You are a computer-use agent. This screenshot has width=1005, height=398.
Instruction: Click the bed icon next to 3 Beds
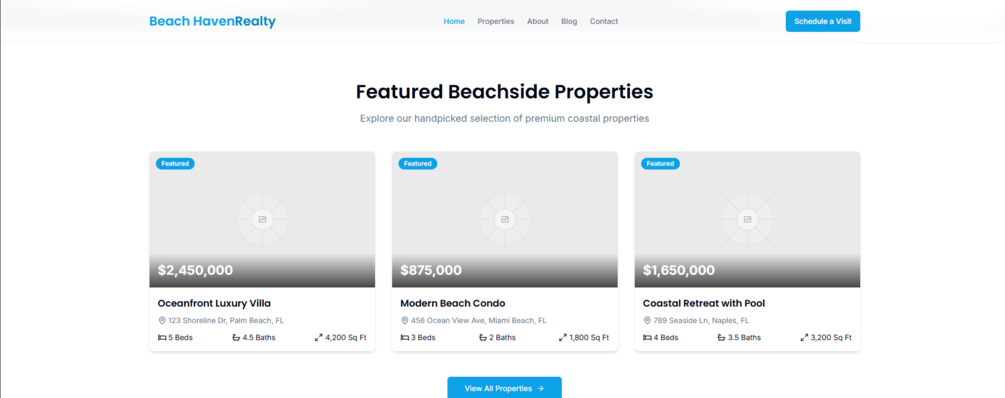coord(404,337)
